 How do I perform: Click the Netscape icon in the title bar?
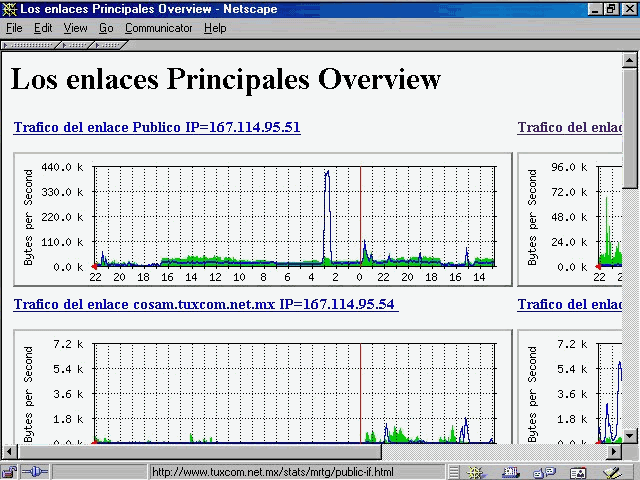point(9,9)
